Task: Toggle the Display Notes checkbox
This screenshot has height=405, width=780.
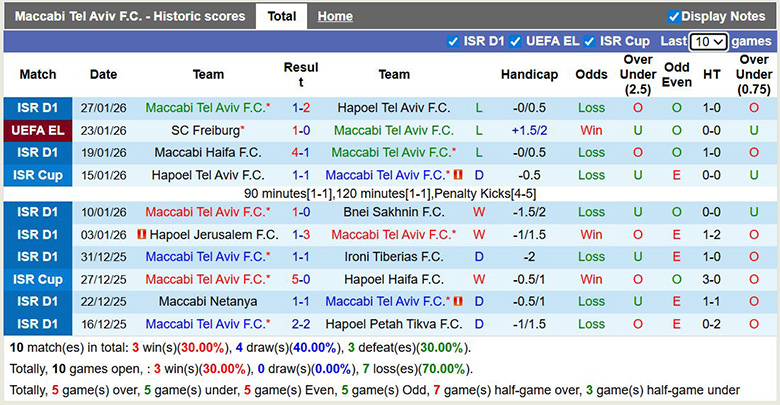Action: [x=674, y=16]
